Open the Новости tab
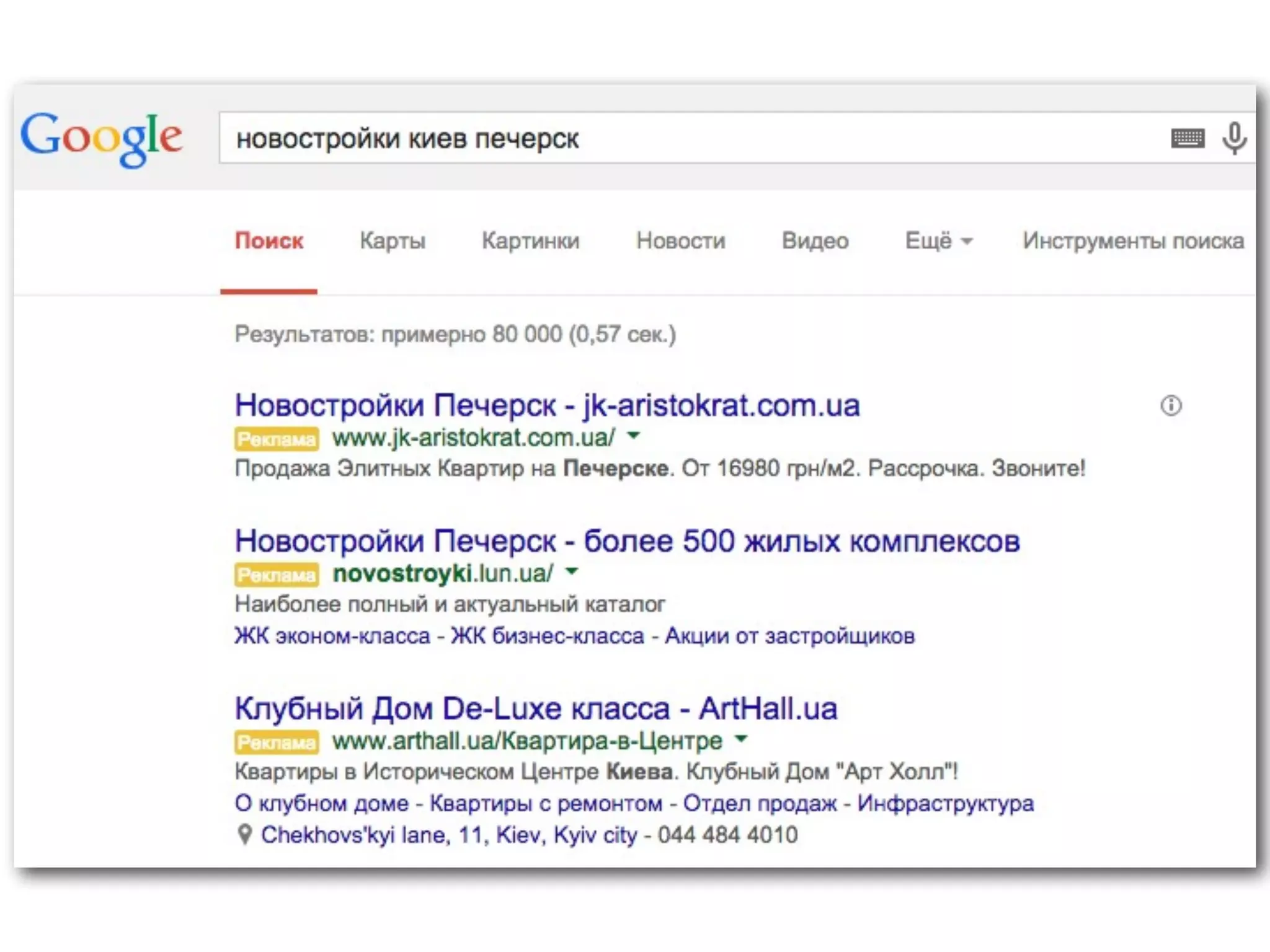Screen dimensions: 1270x952 tap(680, 240)
